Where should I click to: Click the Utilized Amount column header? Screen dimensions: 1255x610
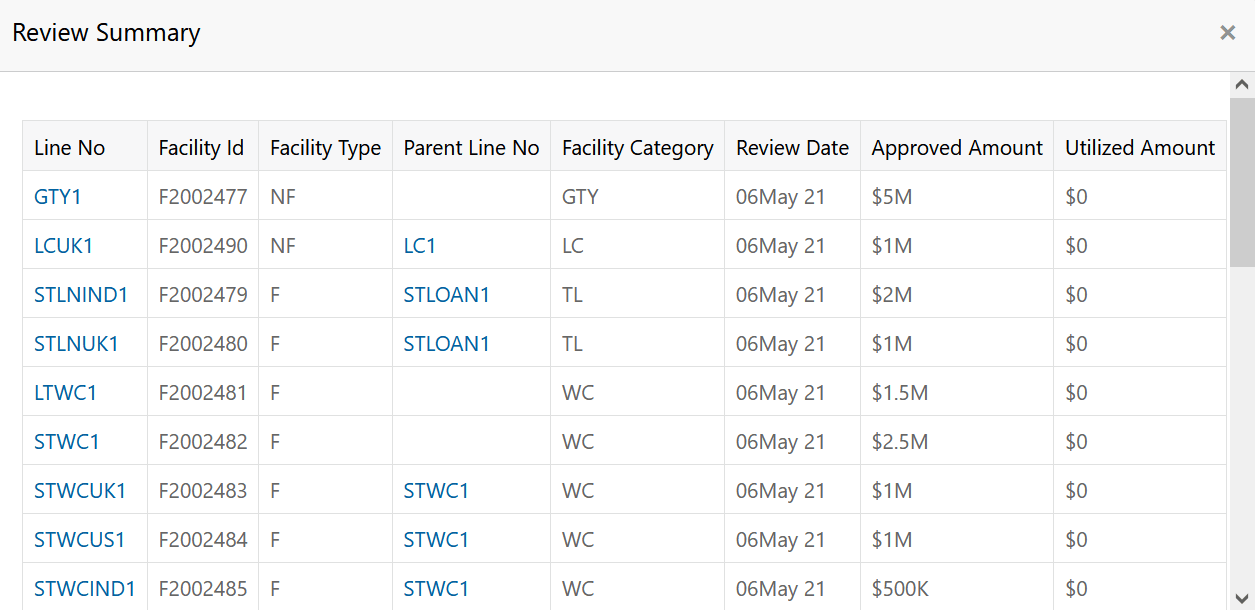(1140, 148)
